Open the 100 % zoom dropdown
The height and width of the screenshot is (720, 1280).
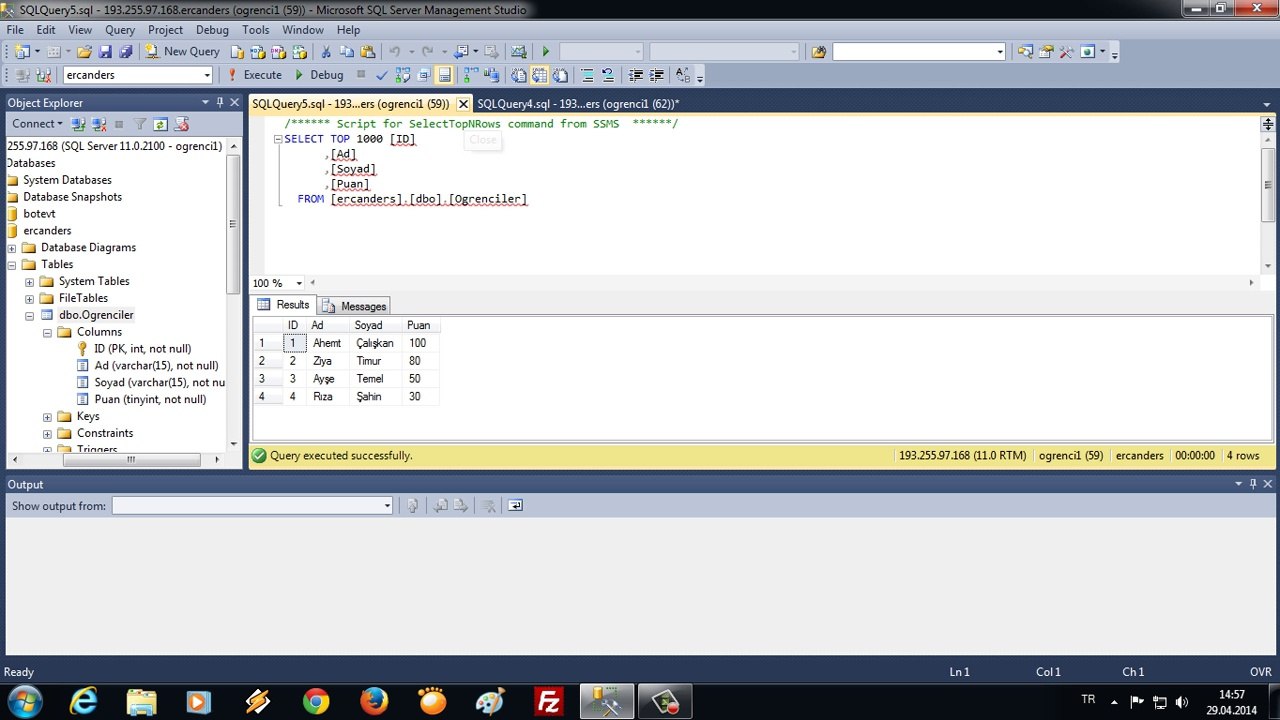pos(298,283)
